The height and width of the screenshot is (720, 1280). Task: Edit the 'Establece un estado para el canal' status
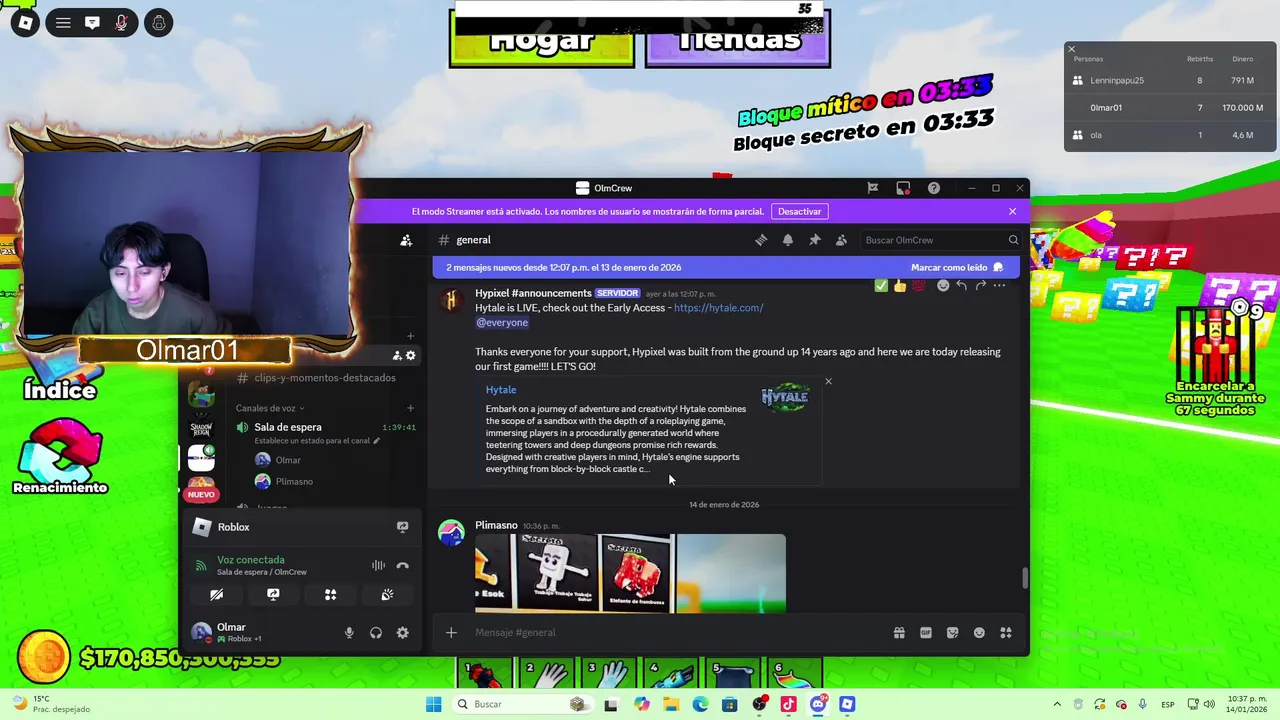[x=317, y=441]
